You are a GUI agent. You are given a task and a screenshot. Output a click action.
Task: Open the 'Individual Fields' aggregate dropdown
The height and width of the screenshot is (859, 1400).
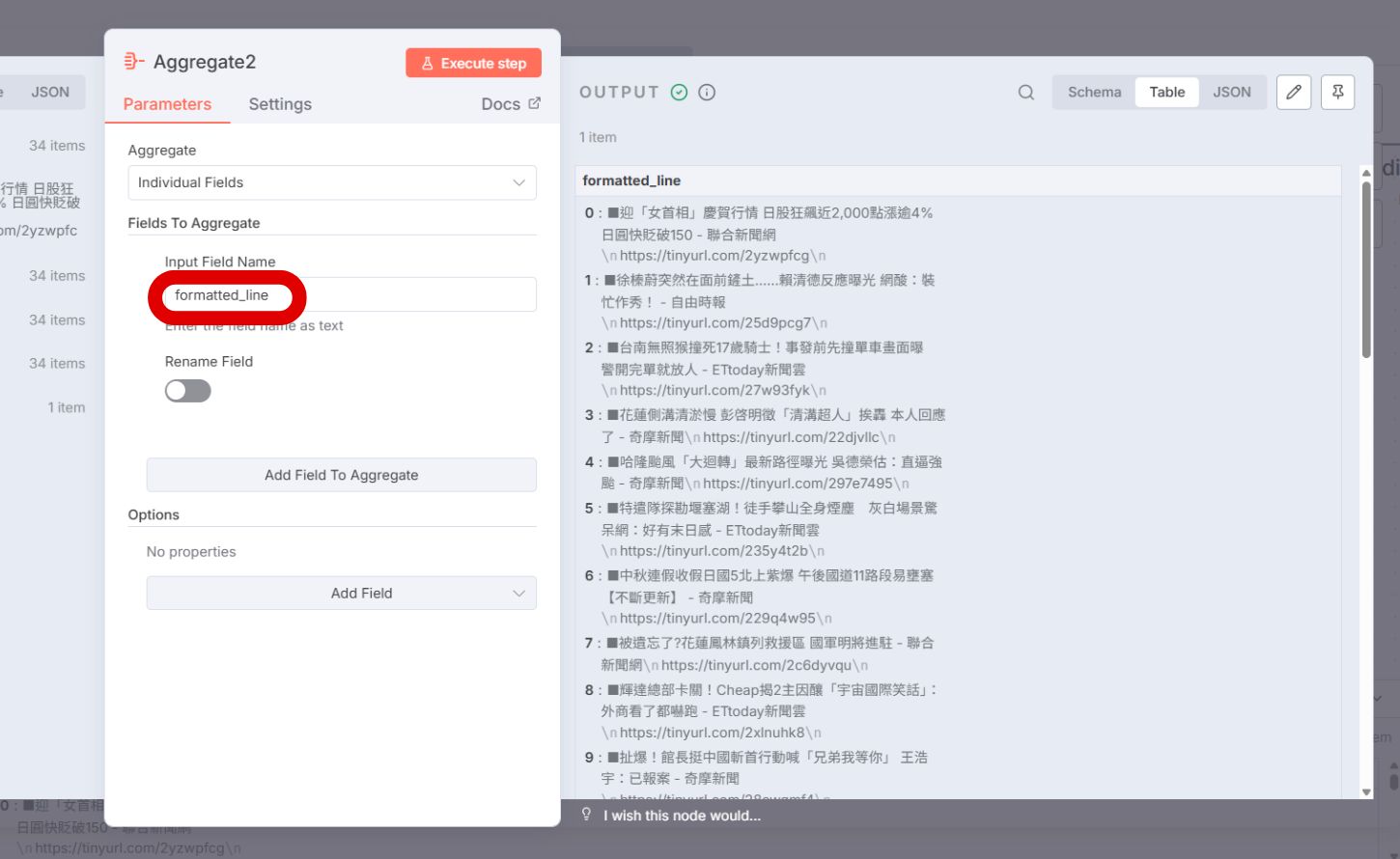(331, 182)
